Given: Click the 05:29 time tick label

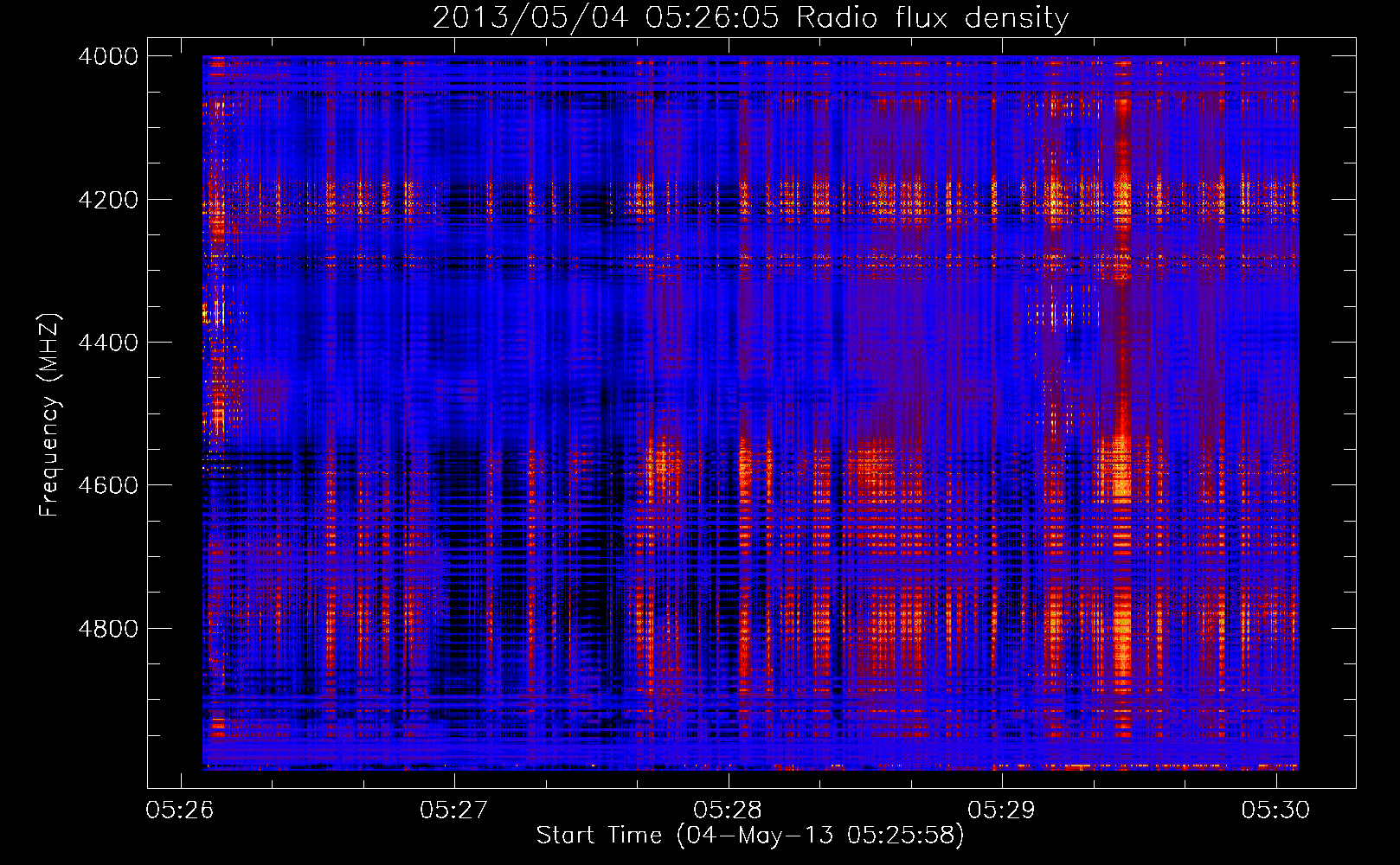Looking at the screenshot, I should (1002, 811).
